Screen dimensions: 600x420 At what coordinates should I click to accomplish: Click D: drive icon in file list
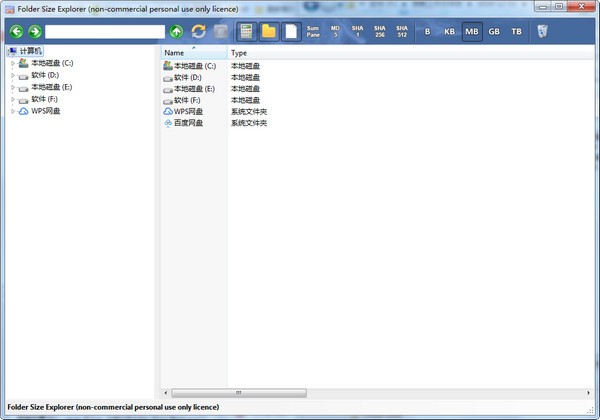point(168,78)
